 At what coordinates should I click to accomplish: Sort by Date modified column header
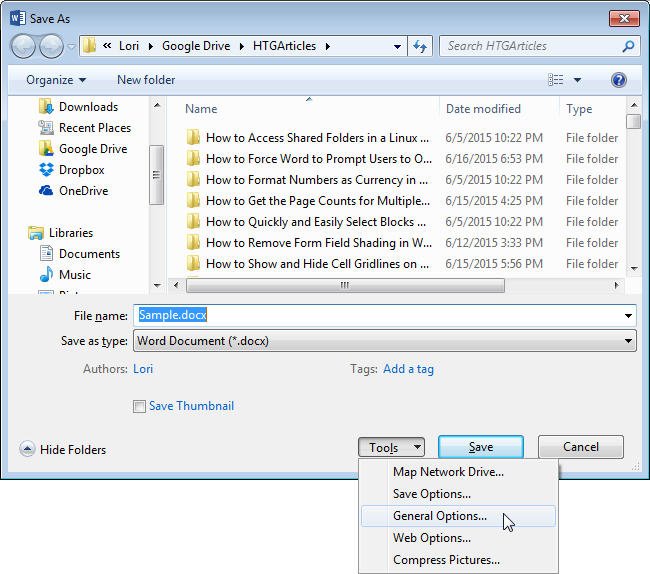483,109
